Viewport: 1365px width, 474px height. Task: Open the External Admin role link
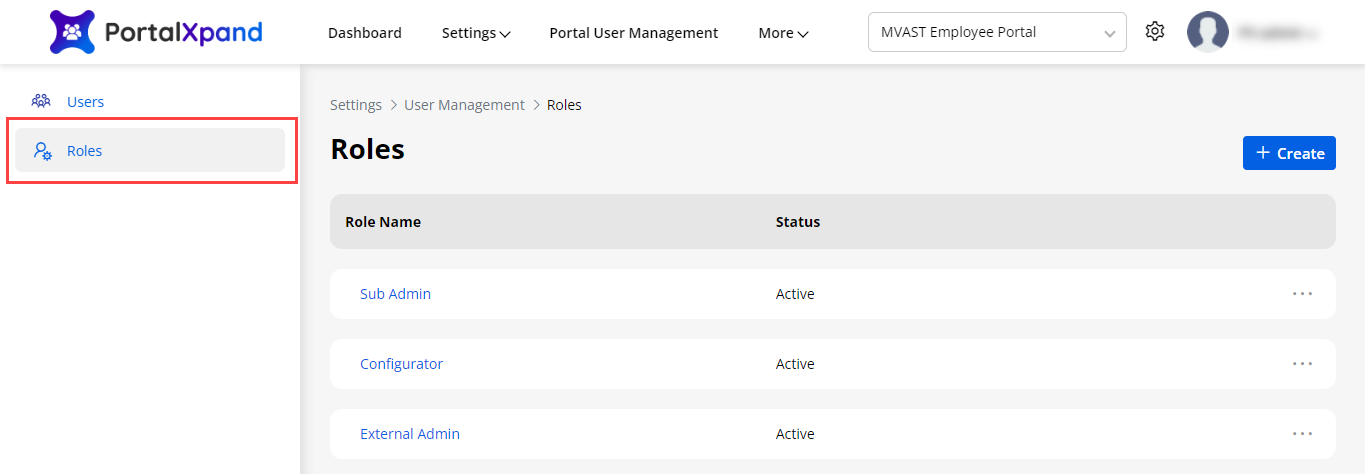coord(410,434)
